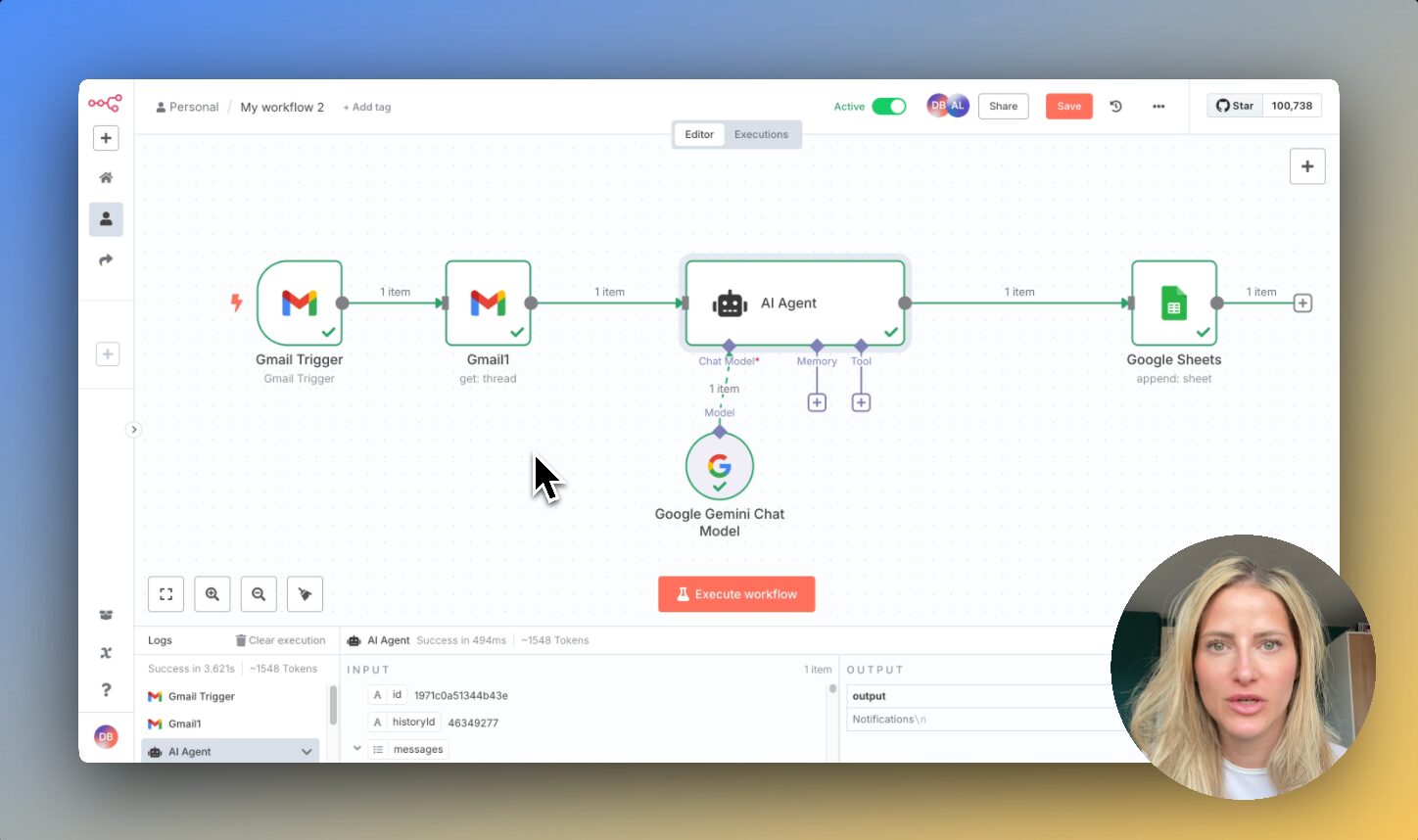Click the sidebar add project plus icon
This screenshot has width=1418, height=840.
[x=108, y=354]
